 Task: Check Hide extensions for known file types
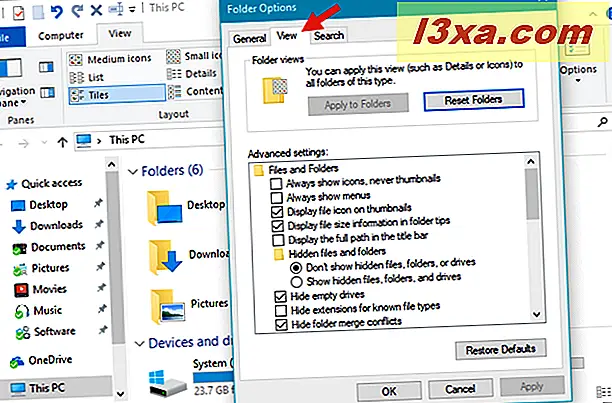(281, 311)
